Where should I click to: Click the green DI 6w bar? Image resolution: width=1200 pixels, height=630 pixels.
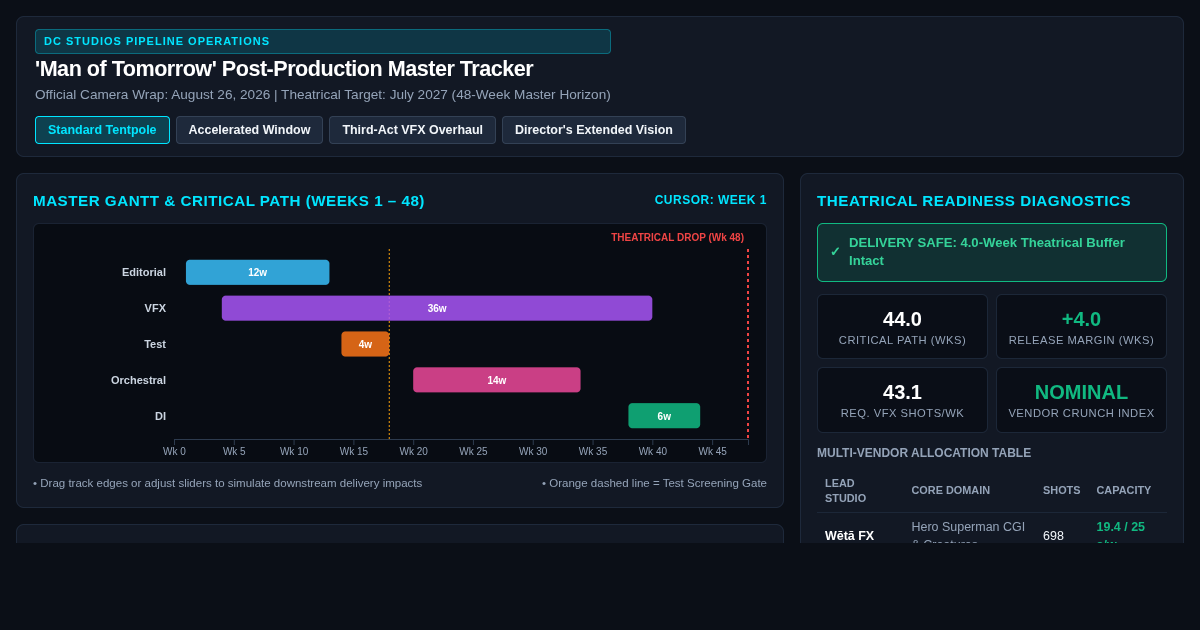tap(664, 416)
